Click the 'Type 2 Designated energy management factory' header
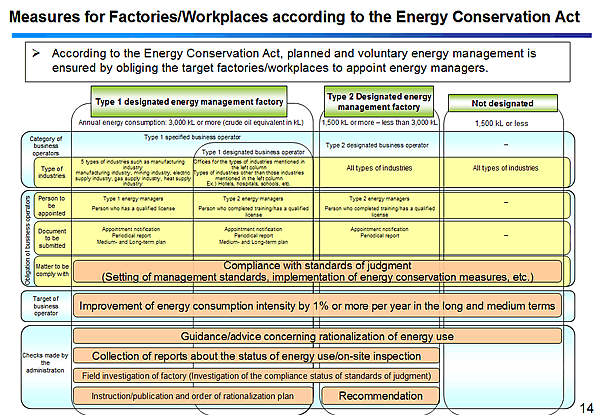This screenshot has width=600, height=415. pyautogui.click(x=379, y=102)
